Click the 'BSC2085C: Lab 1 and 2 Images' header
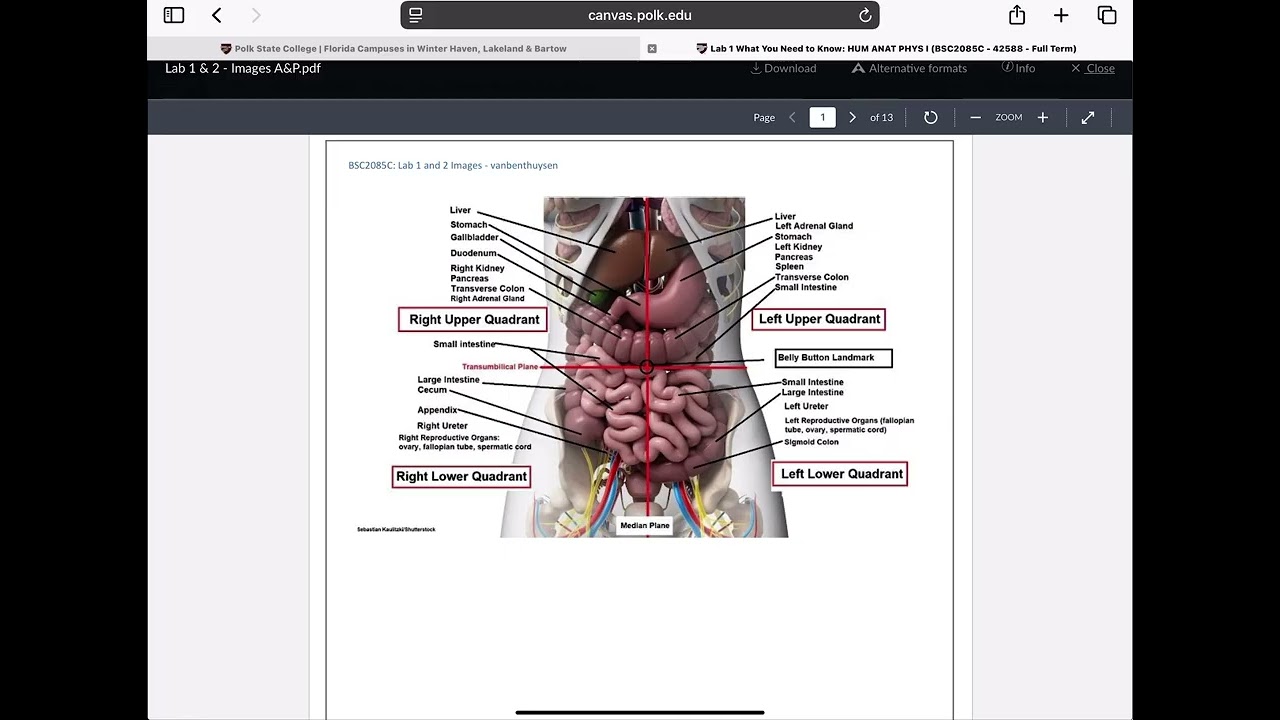Screen dimensions: 1280x720 (453, 165)
